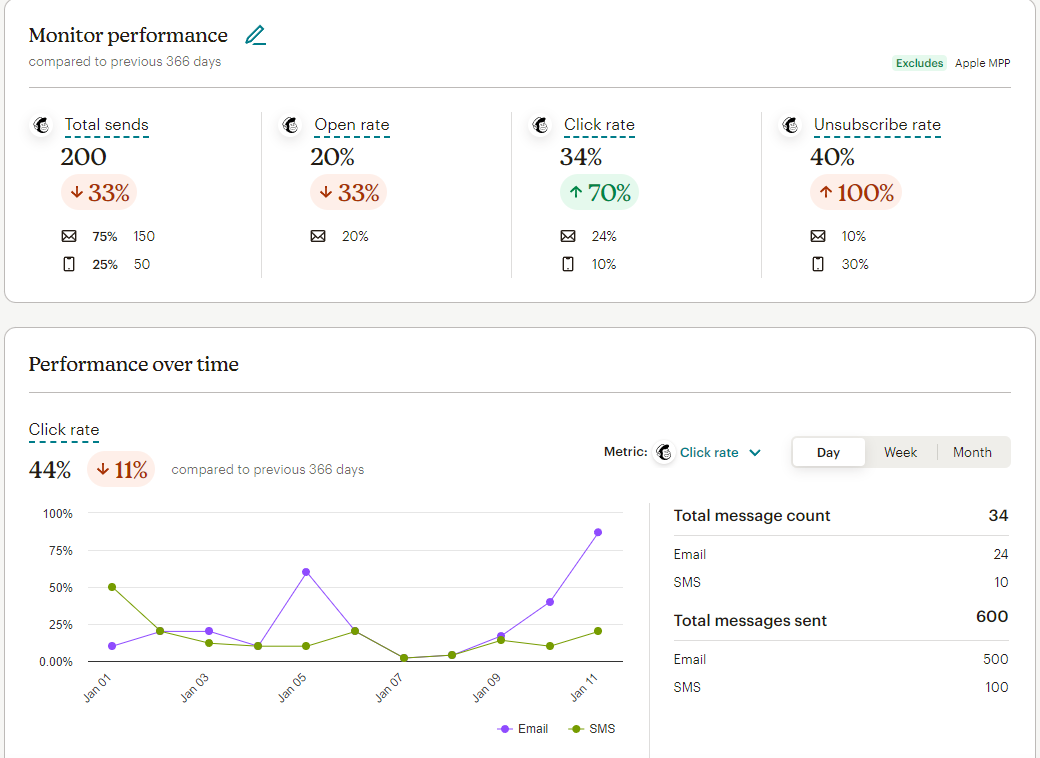
Task: Click the Mailchimp icon next to Open rate
Action: click(291, 126)
